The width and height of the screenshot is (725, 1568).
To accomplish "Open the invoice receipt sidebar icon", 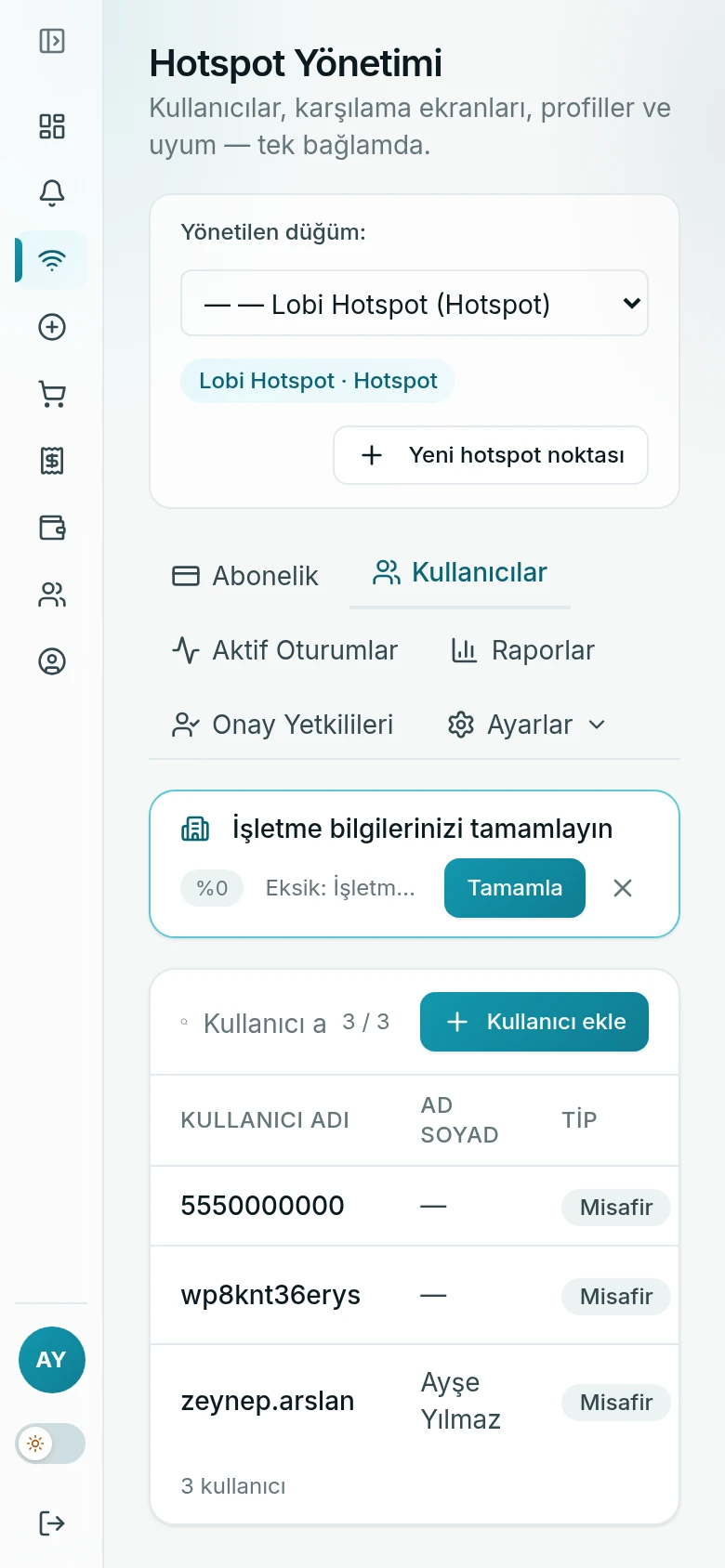I will click(52, 461).
